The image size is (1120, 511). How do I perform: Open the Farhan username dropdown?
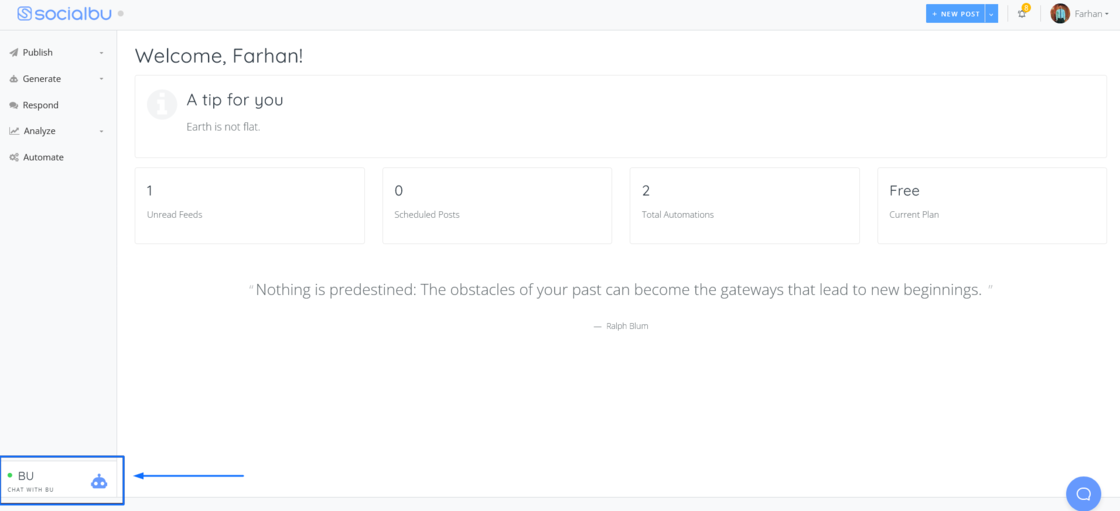1092,14
